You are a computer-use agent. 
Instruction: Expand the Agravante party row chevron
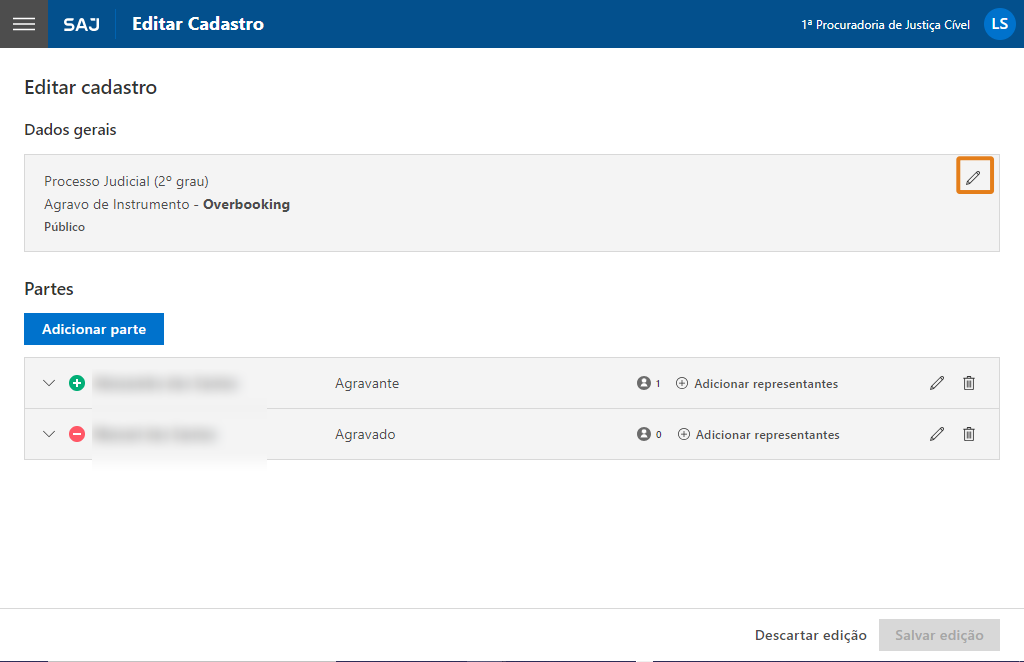pos(49,383)
